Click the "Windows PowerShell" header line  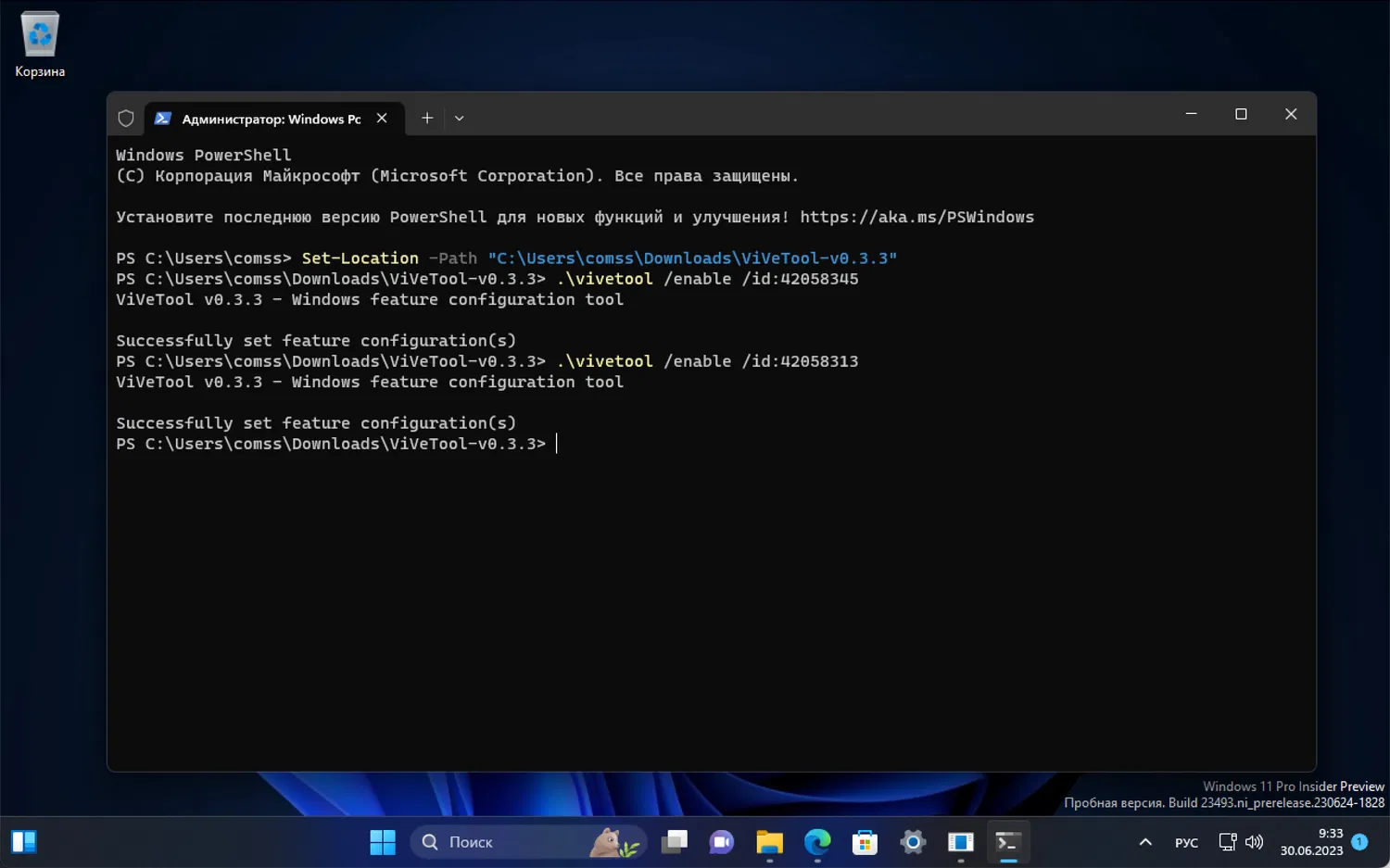click(204, 156)
